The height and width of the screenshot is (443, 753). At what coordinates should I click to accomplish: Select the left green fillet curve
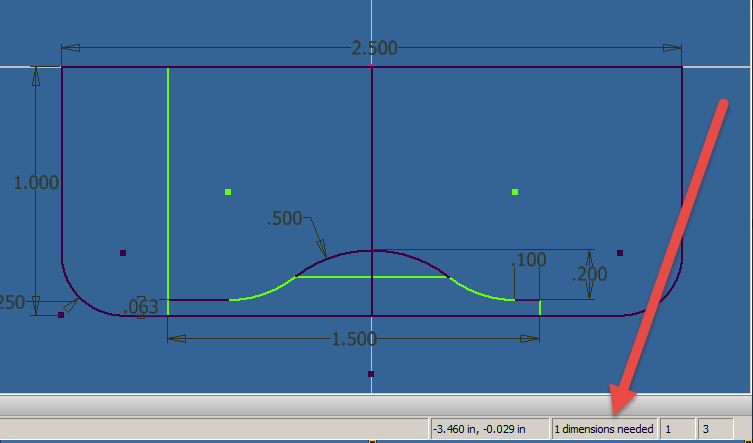[263, 292]
